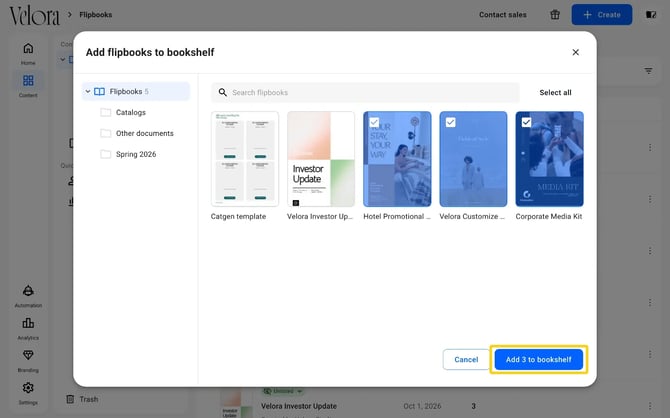Click the filter icon behind dialog

coord(648,71)
